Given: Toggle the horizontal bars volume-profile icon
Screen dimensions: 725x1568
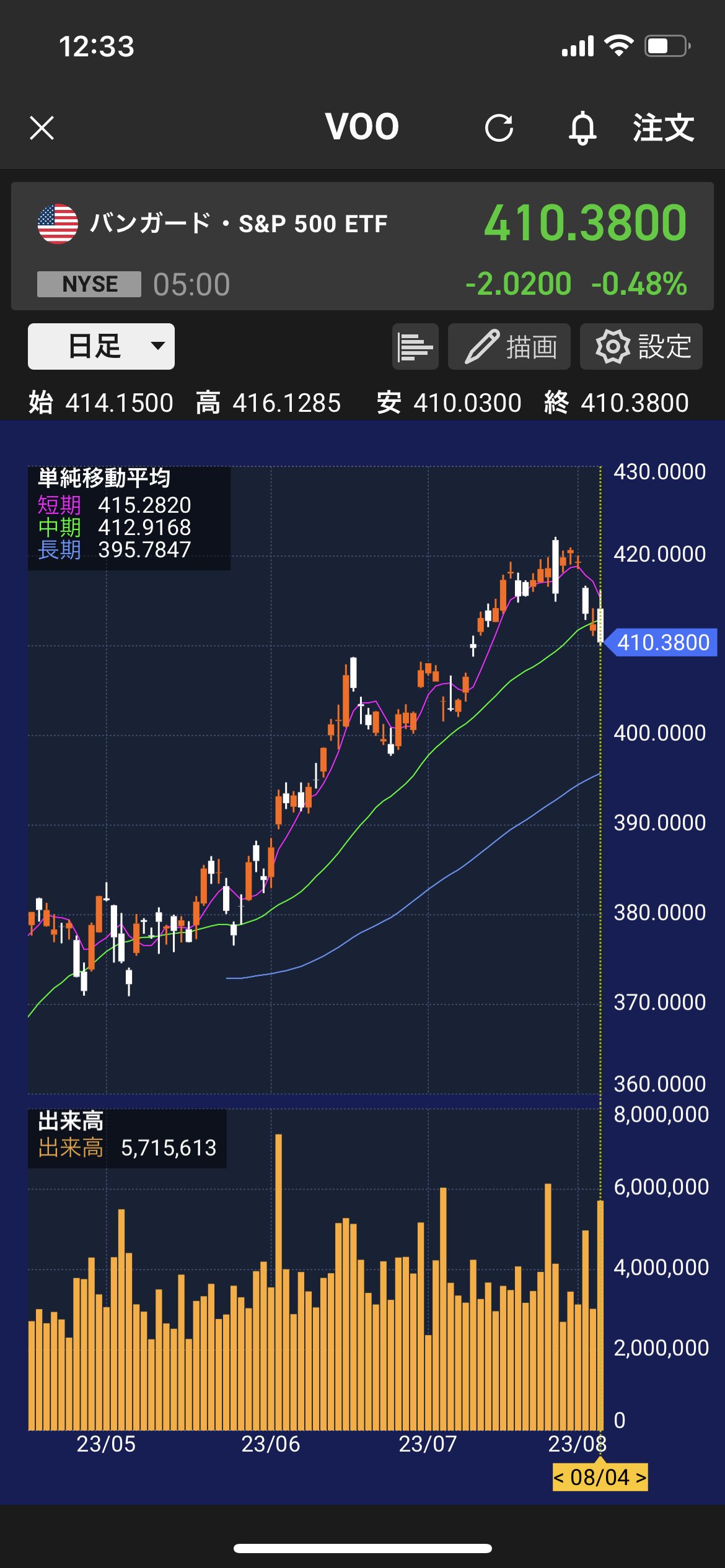Looking at the screenshot, I should pyautogui.click(x=415, y=346).
